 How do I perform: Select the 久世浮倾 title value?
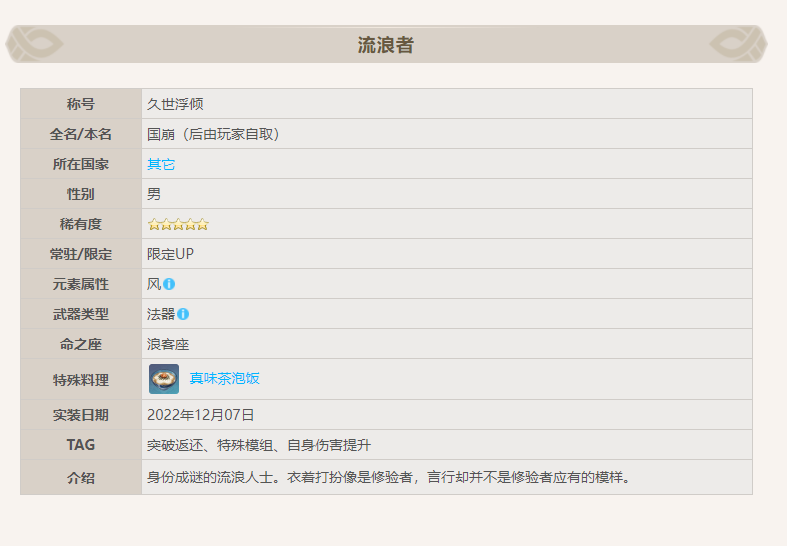click(176, 104)
